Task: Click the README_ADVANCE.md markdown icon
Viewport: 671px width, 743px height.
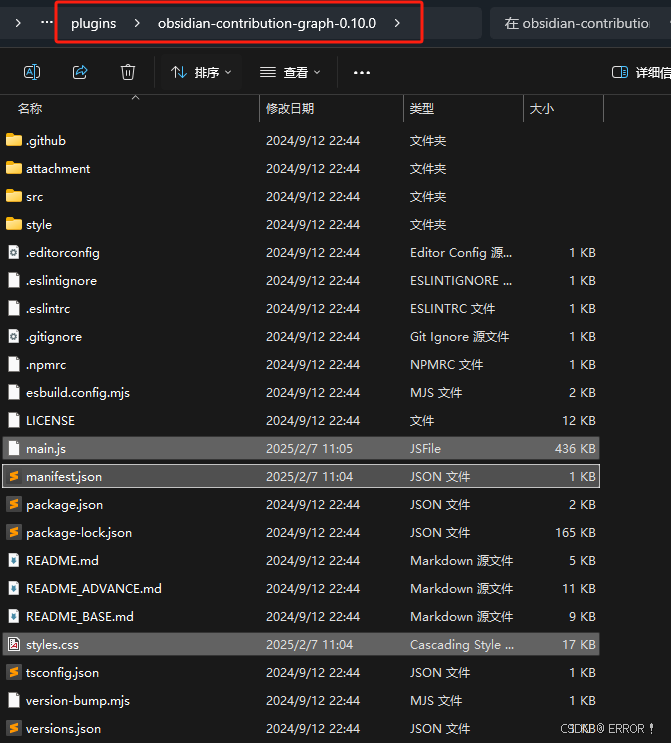Action: (14, 588)
